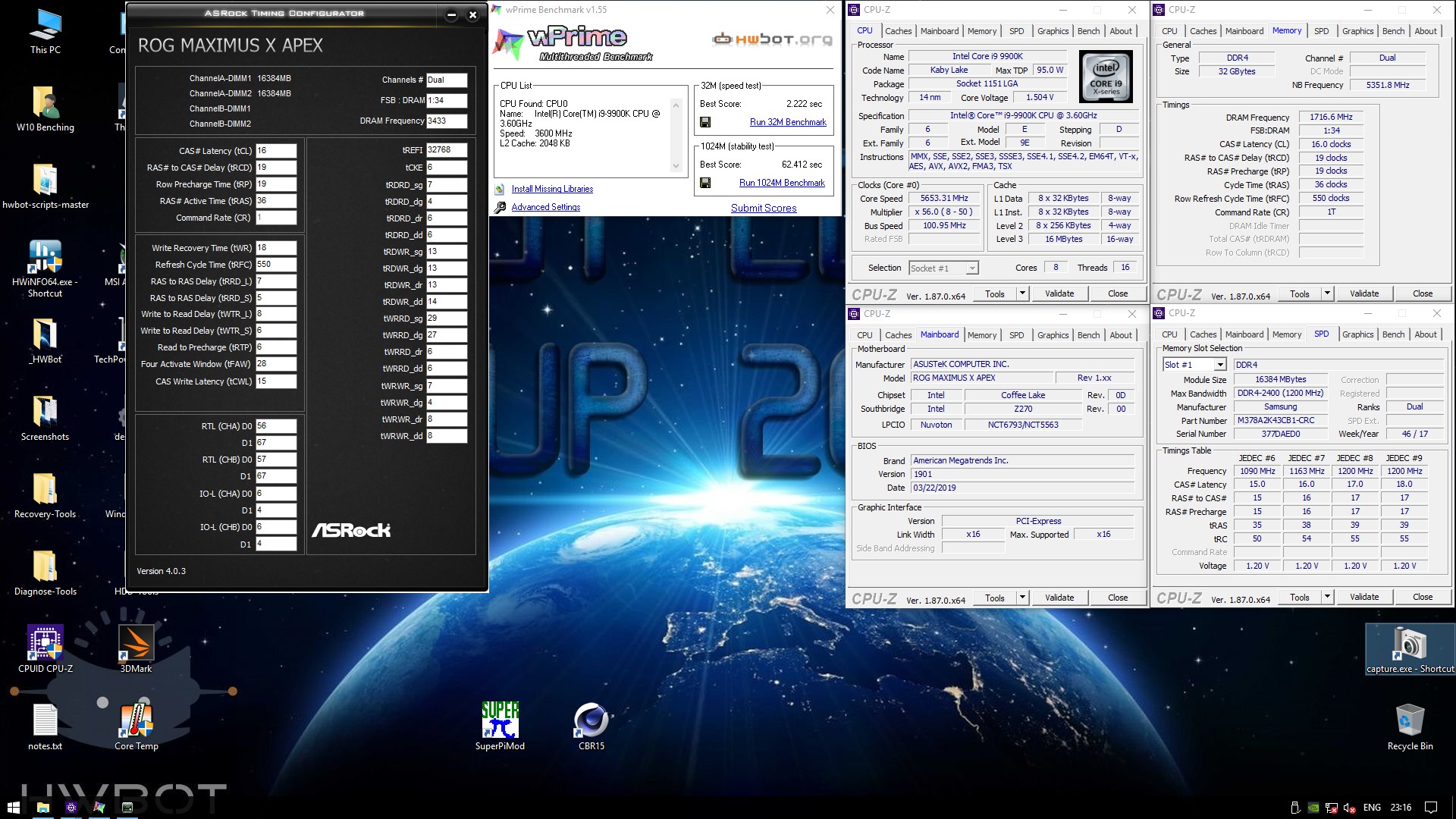
Task: Expand Tools dropdown arrow in Mainboard window
Action: pos(1022,598)
